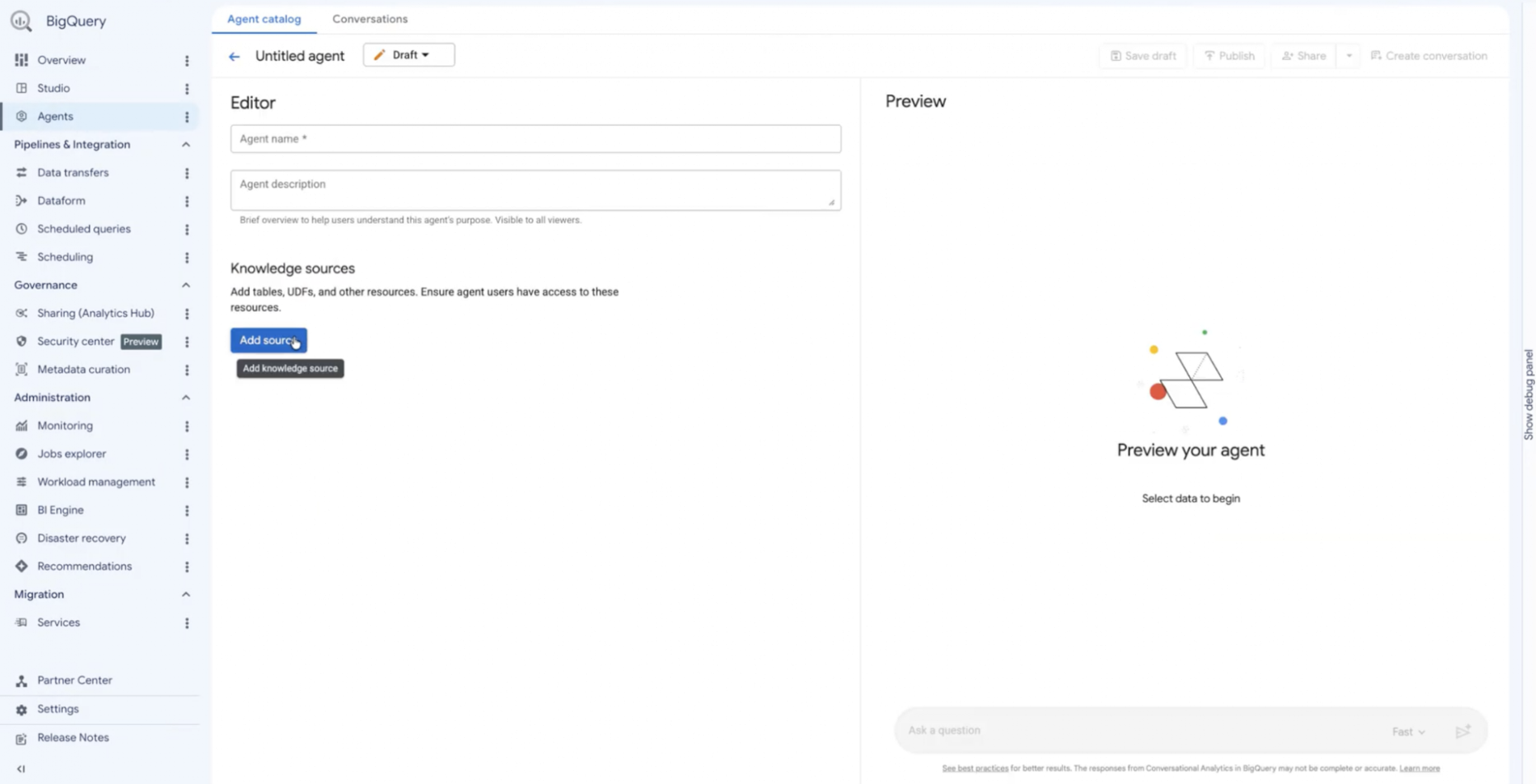Image resolution: width=1536 pixels, height=784 pixels.
Task: Open Jobs explorer
Action: click(71, 453)
